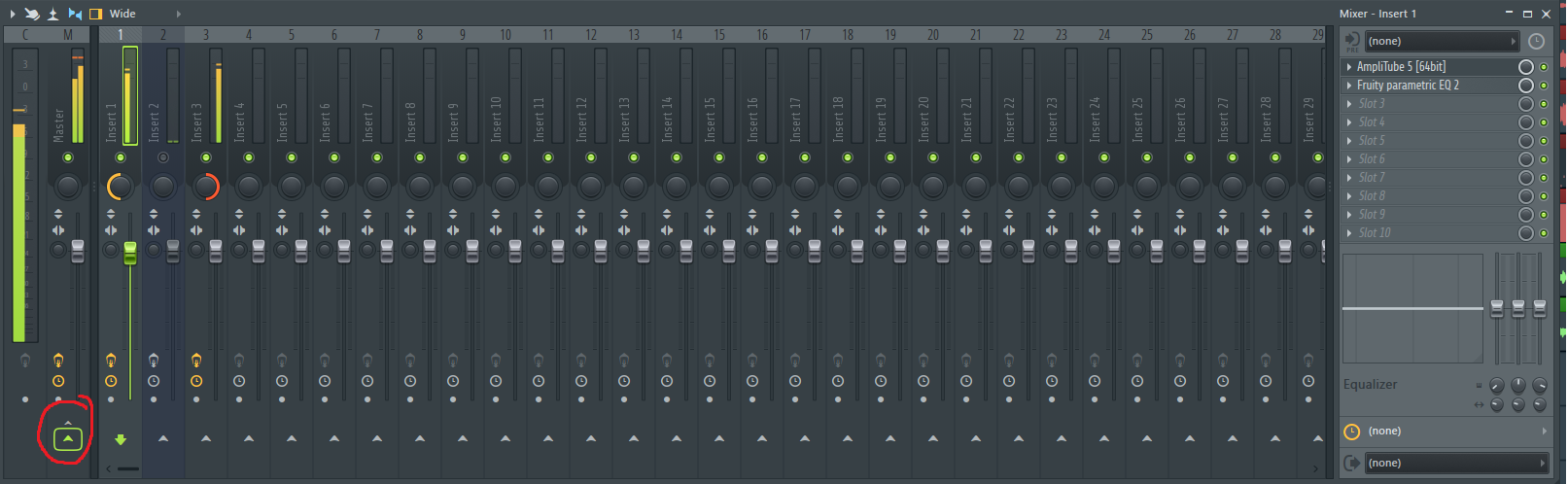Click the clock icon beside input selector
Viewport: 1568px width, 484px height.
tap(1536, 42)
